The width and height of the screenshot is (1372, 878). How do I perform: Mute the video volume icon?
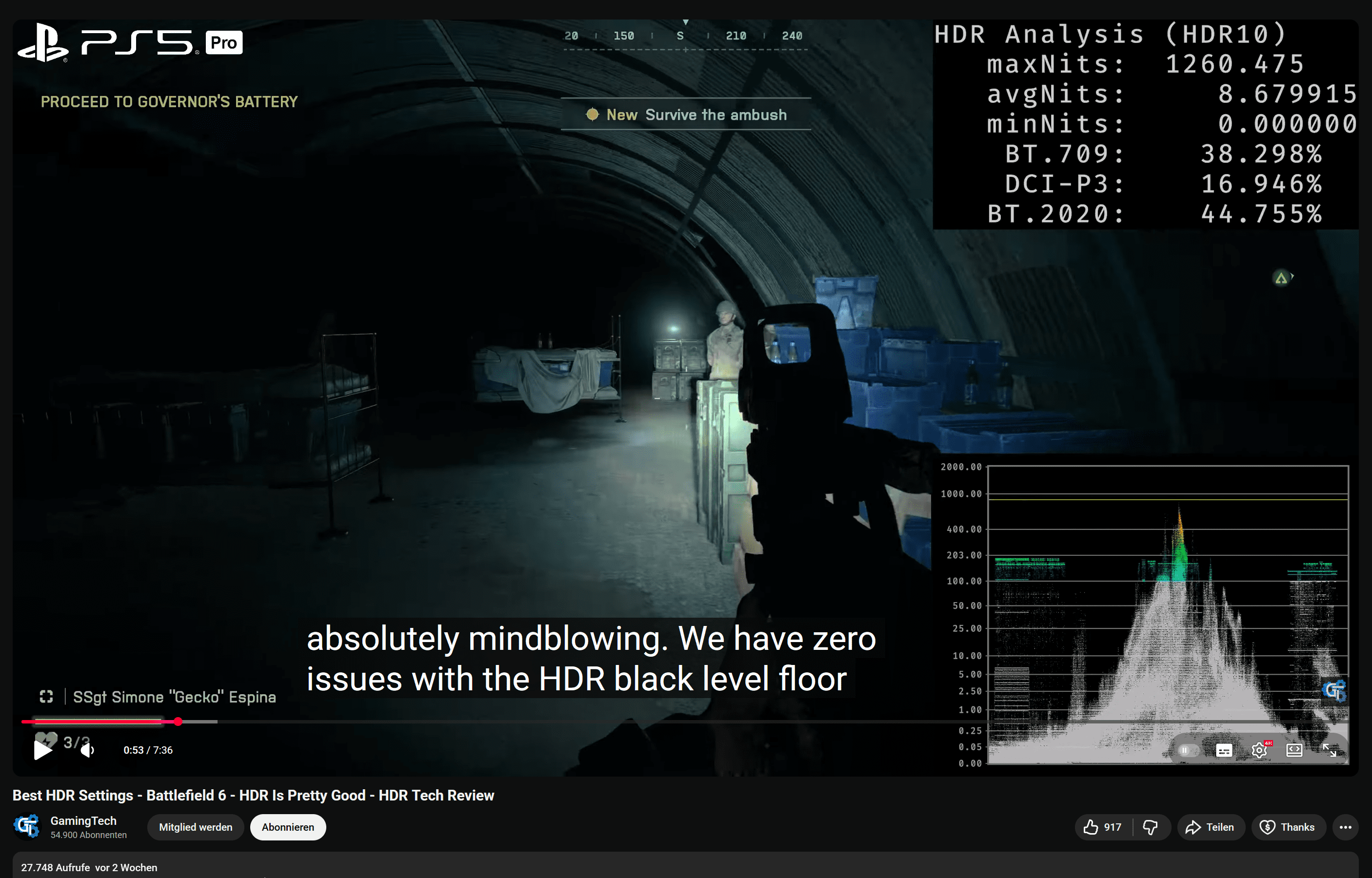[87, 750]
